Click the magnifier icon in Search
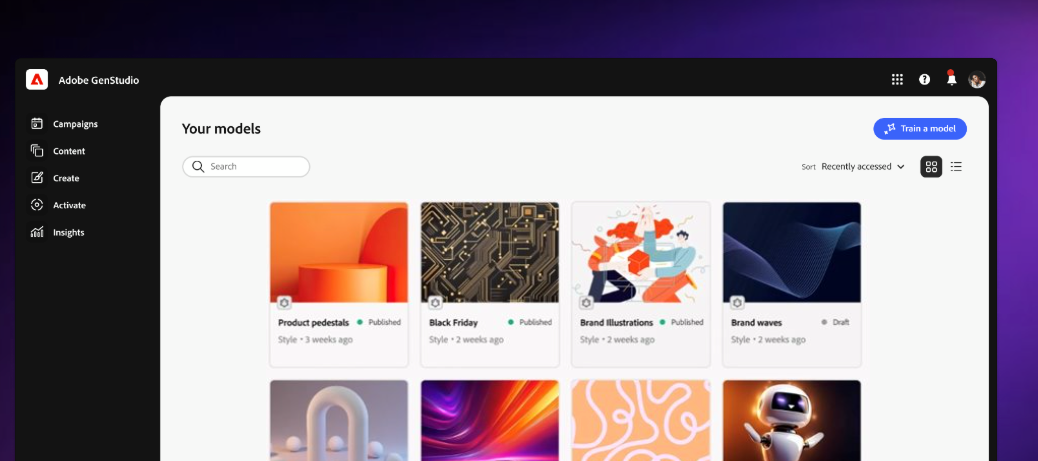The height and width of the screenshot is (461, 1038). coord(198,167)
